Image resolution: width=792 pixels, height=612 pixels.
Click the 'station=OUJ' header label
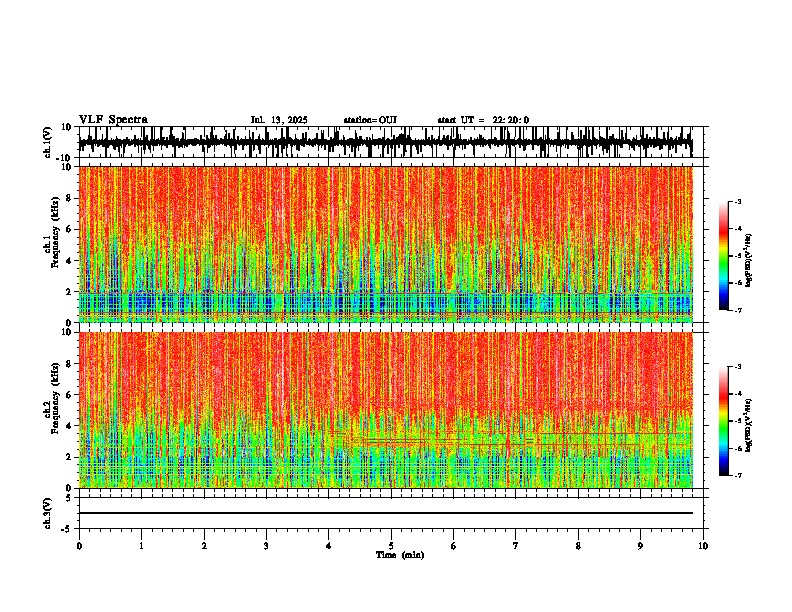point(370,120)
